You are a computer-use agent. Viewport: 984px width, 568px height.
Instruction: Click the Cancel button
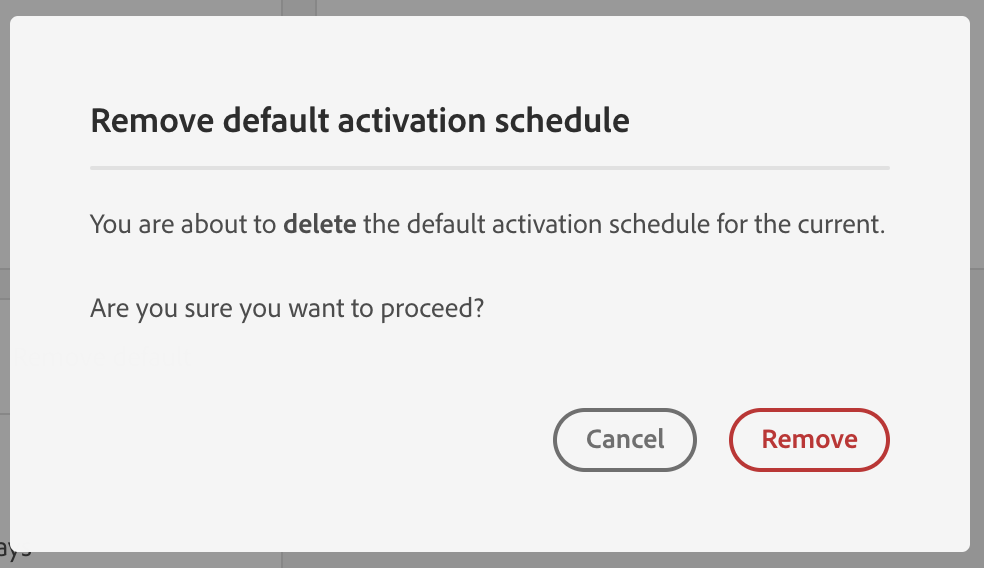(x=624, y=439)
